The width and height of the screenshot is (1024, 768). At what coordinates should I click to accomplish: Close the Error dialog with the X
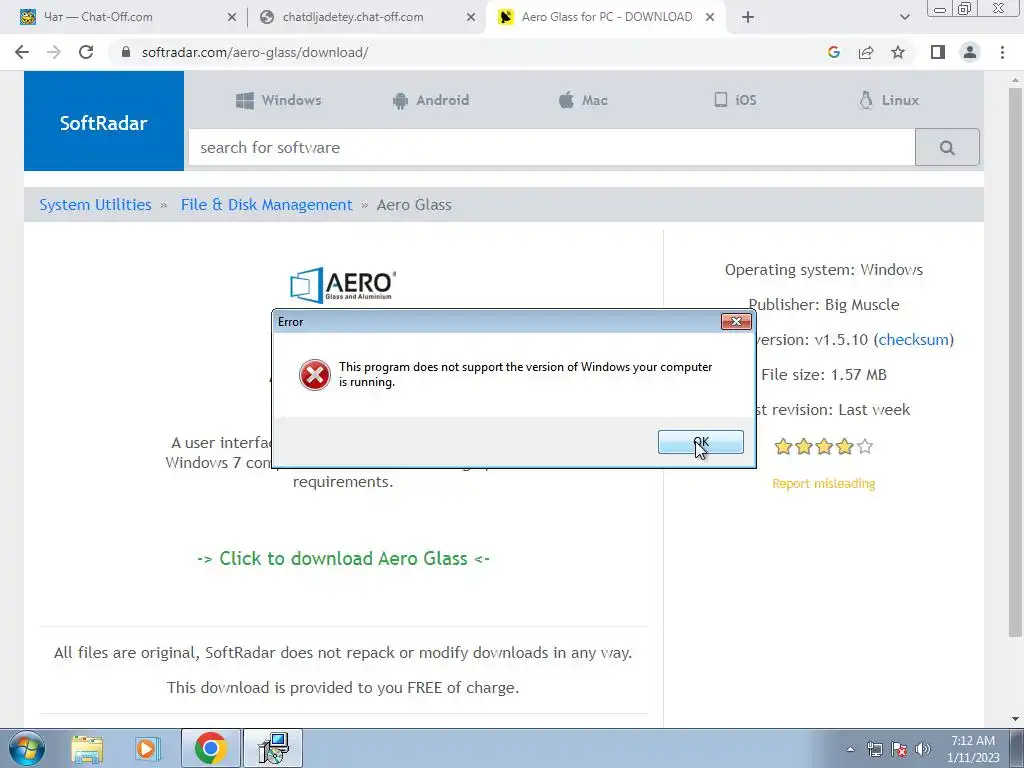point(736,321)
